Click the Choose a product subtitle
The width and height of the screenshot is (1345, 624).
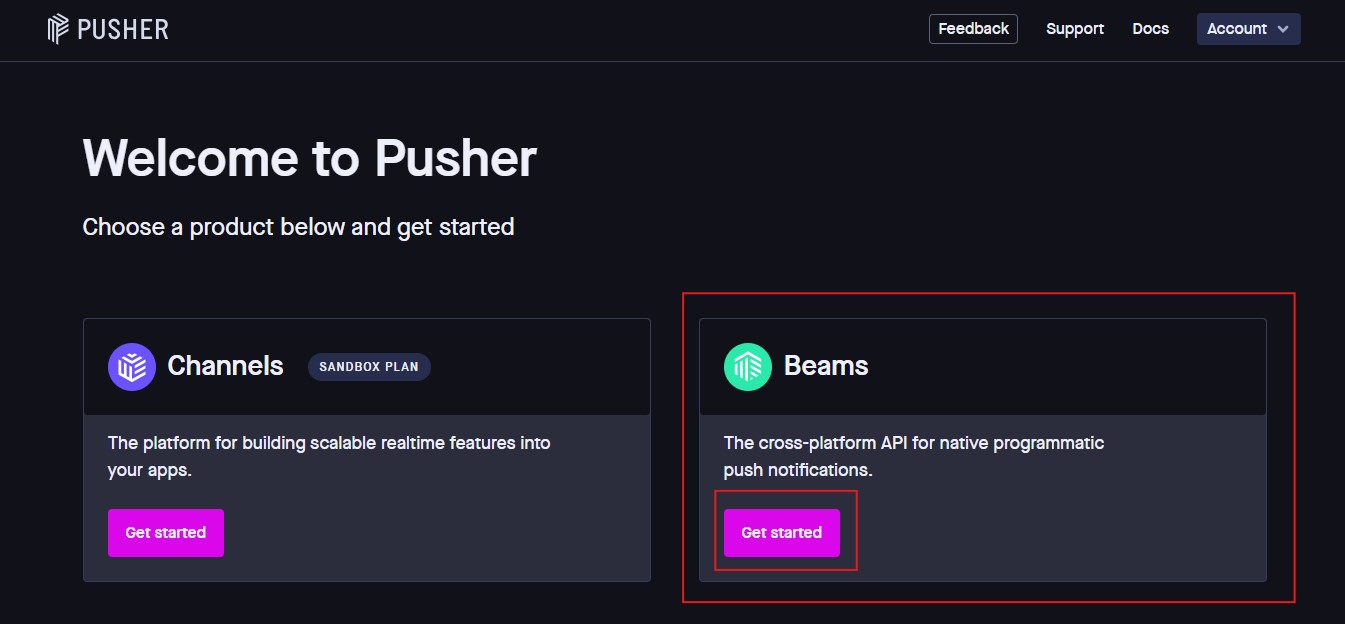(x=298, y=227)
